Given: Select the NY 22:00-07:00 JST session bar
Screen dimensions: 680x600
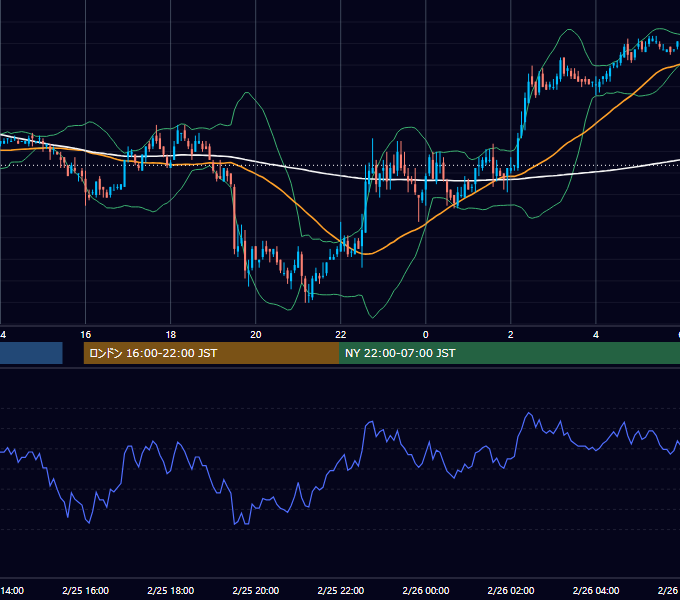Looking at the screenshot, I should (x=510, y=353).
